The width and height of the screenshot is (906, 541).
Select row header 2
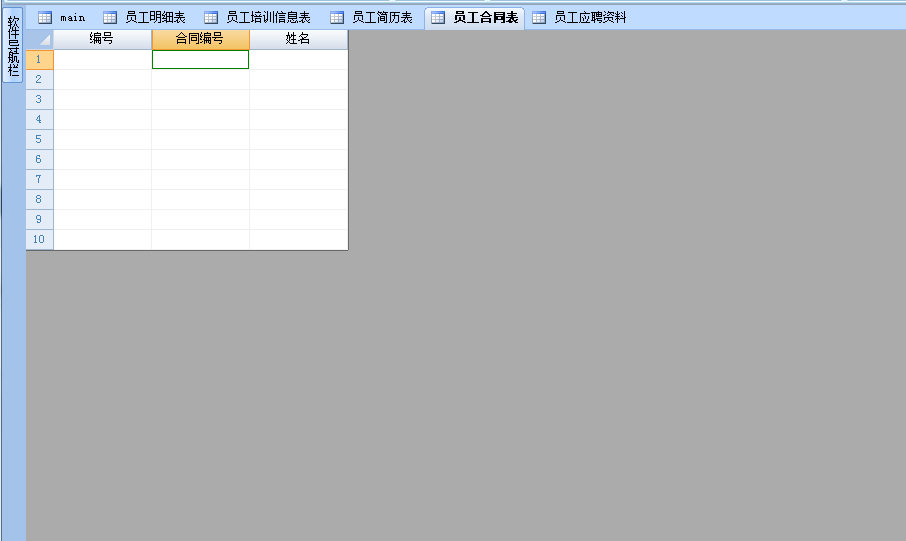(x=40, y=80)
